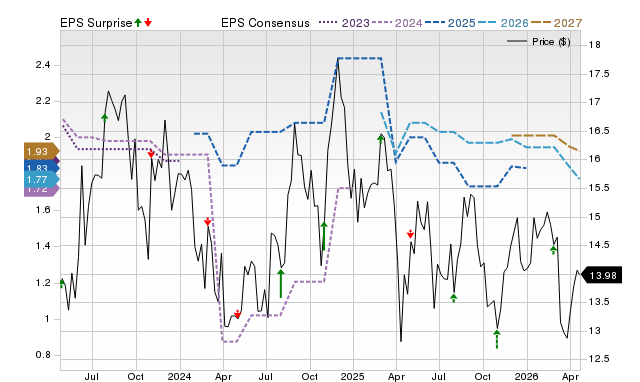Click the 1.4 label on the EPS axis
Image resolution: width=640 pixels, height=382 pixels.
(x=43, y=246)
